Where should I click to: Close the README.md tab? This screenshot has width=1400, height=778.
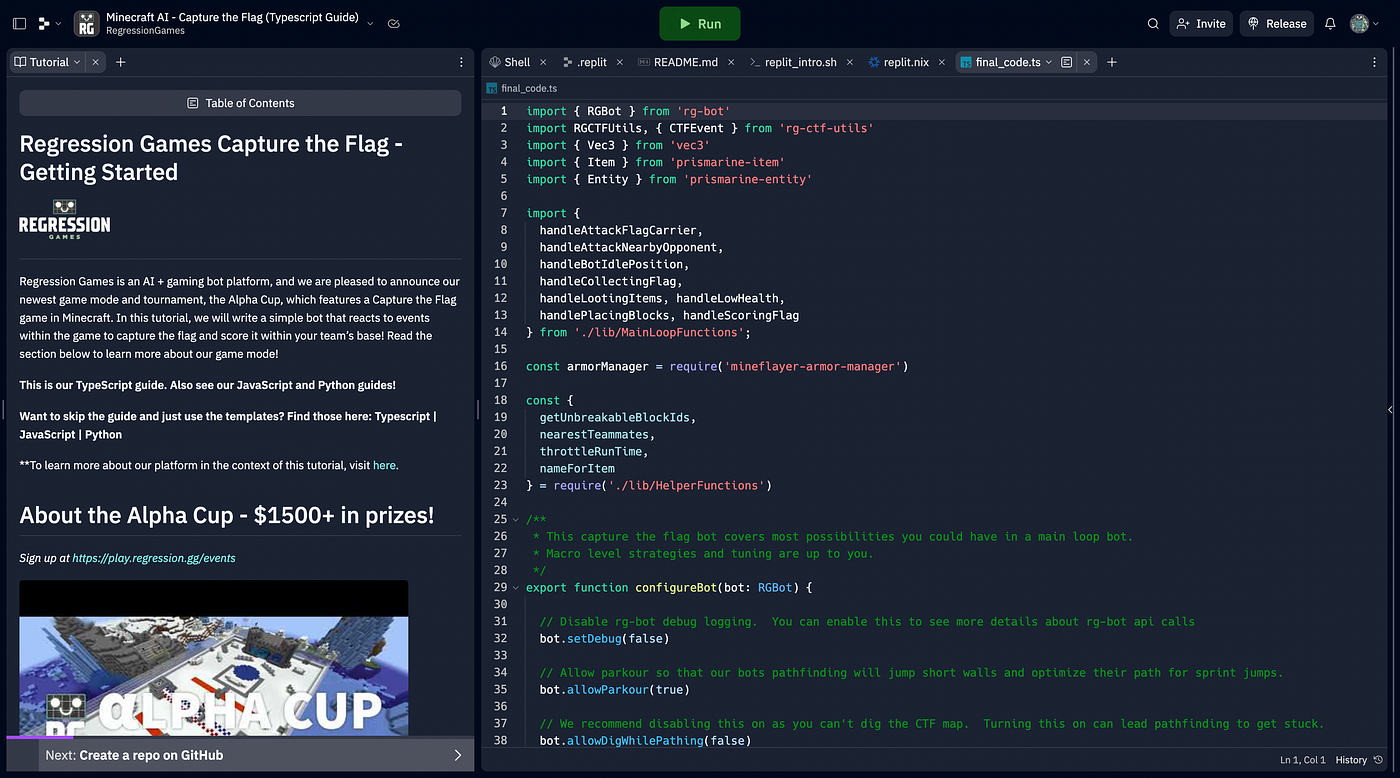pos(730,62)
